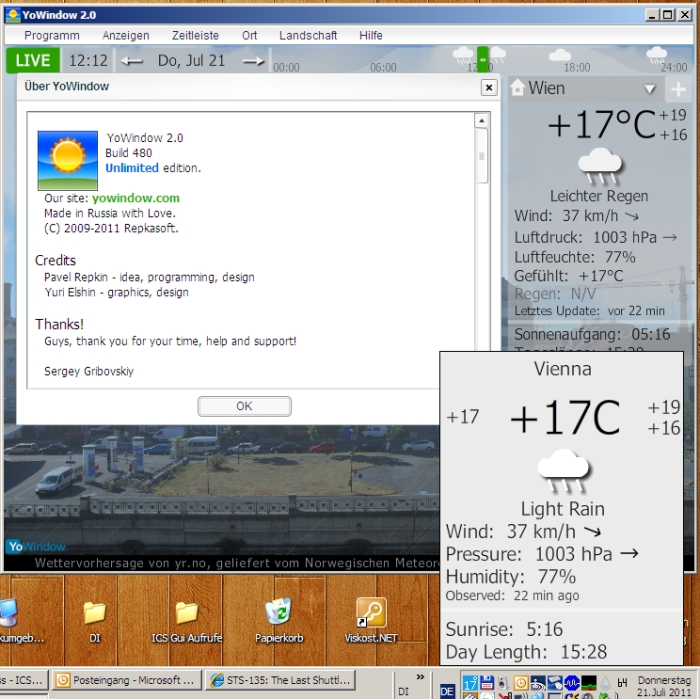Open the Zeitleiste menu

(195, 35)
